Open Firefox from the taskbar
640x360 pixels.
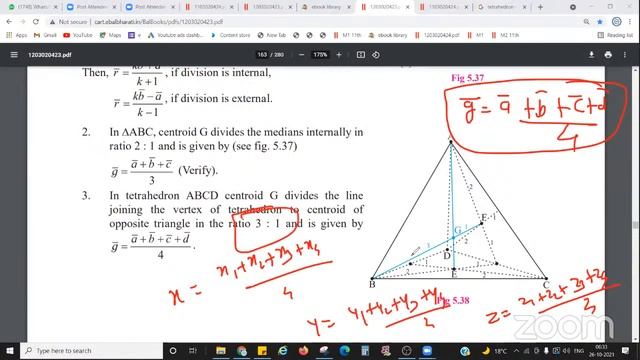(303, 351)
